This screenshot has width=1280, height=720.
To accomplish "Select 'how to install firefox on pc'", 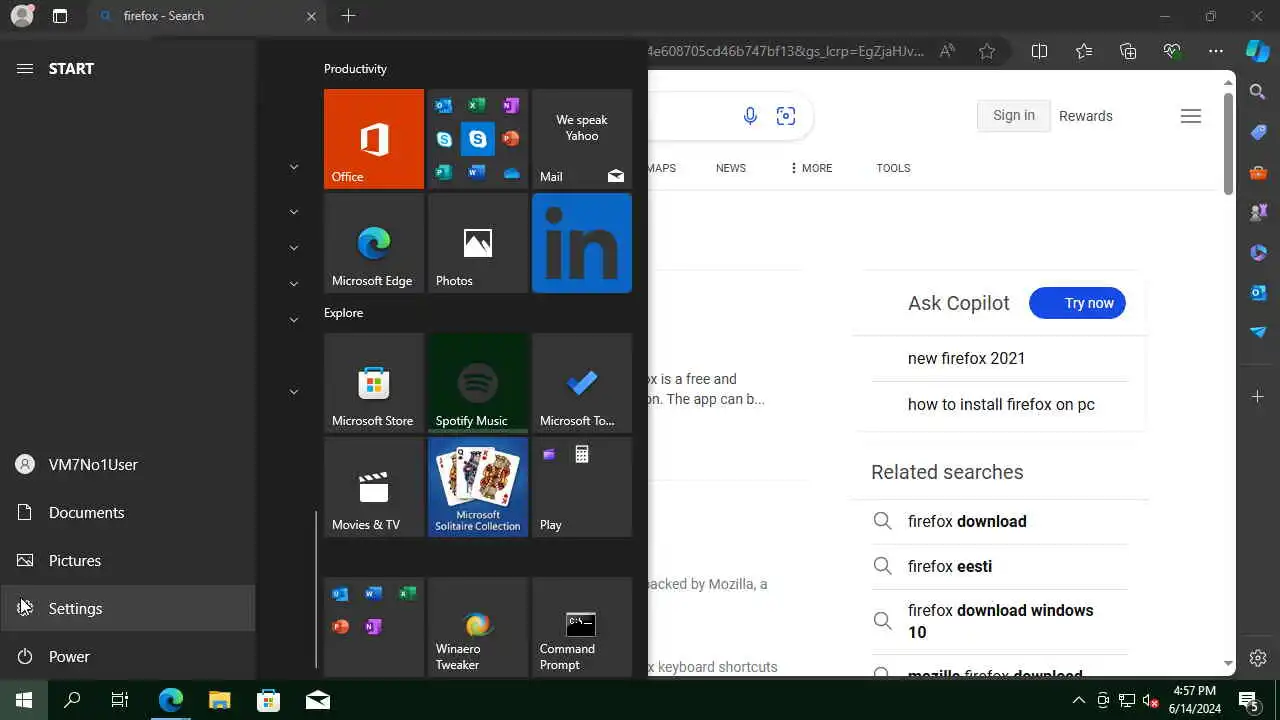I will [x=999, y=404].
